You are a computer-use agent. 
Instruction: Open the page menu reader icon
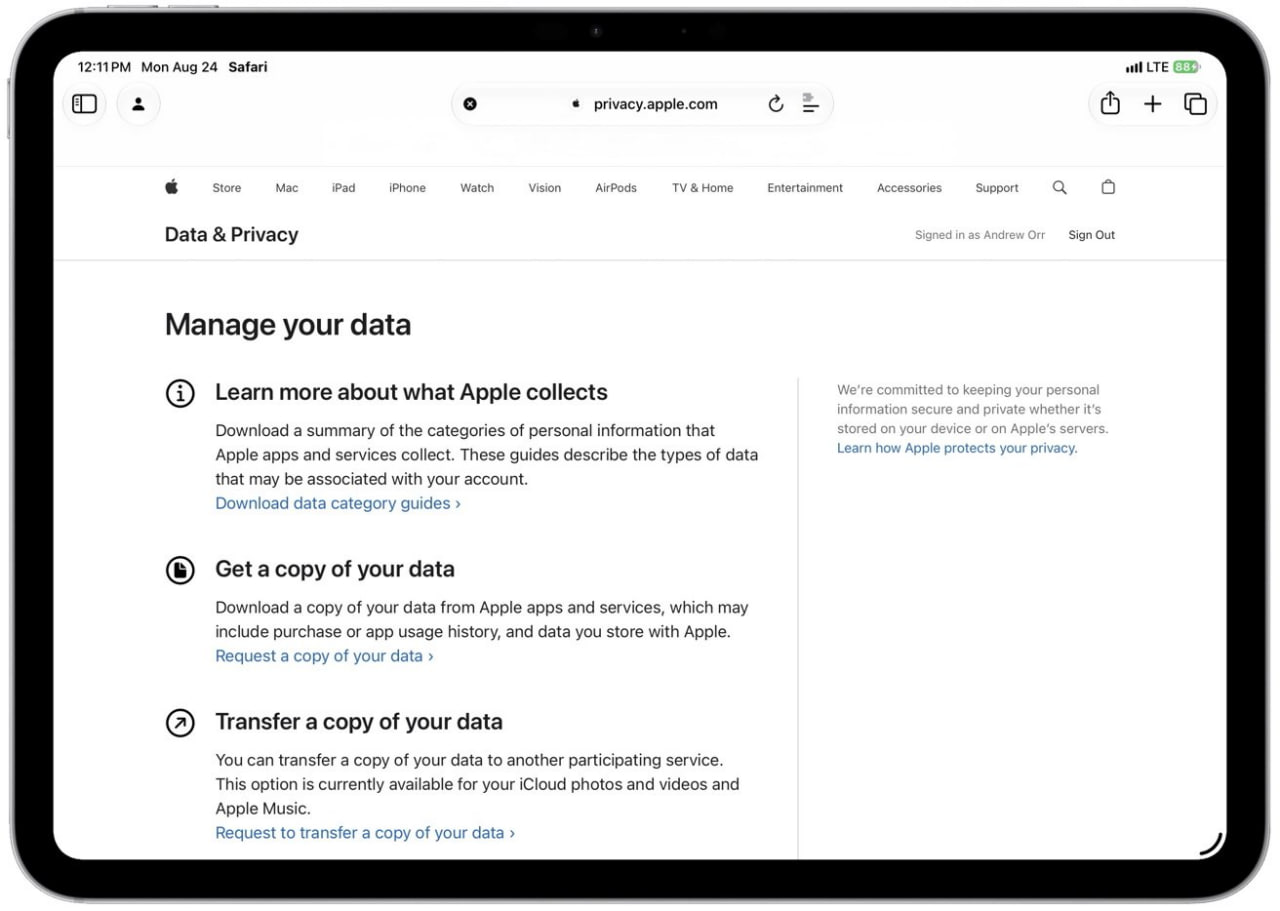click(x=810, y=103)
